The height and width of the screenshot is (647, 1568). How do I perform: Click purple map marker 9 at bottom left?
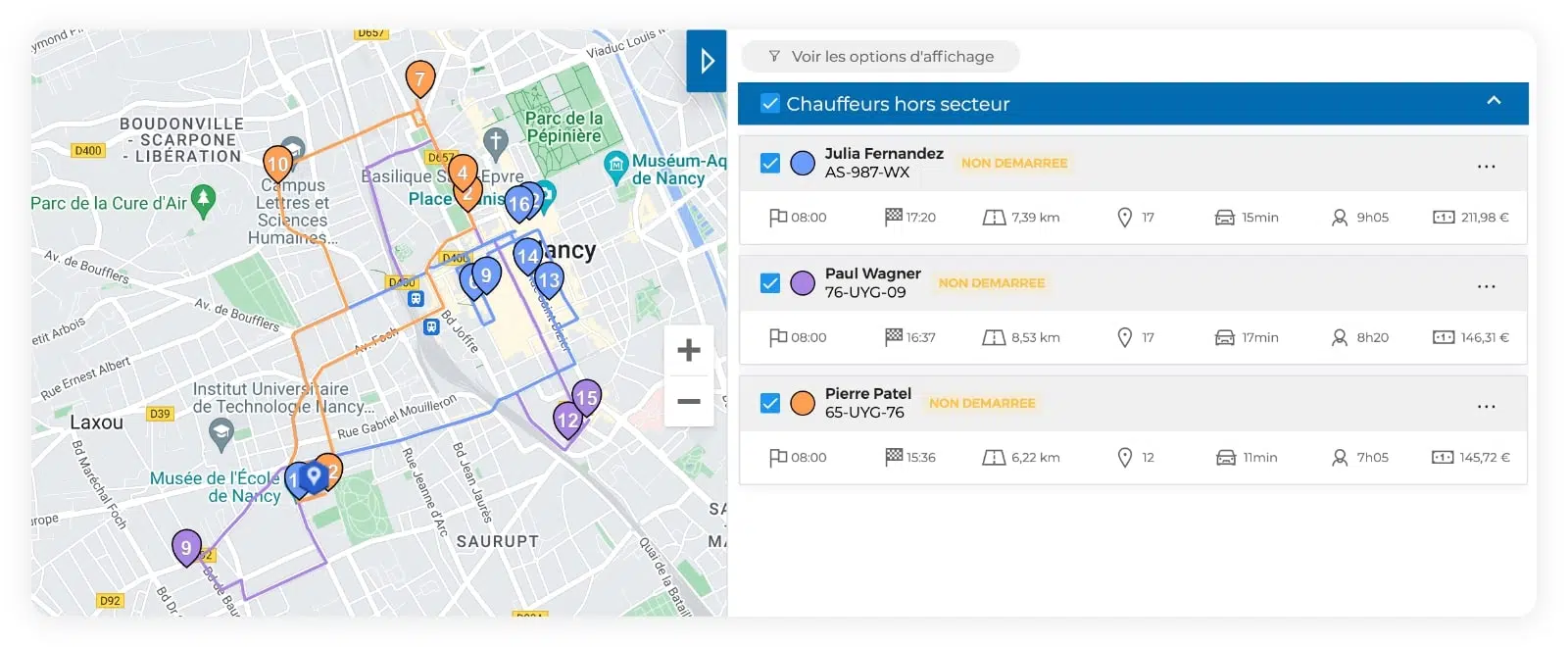[186, 549]
